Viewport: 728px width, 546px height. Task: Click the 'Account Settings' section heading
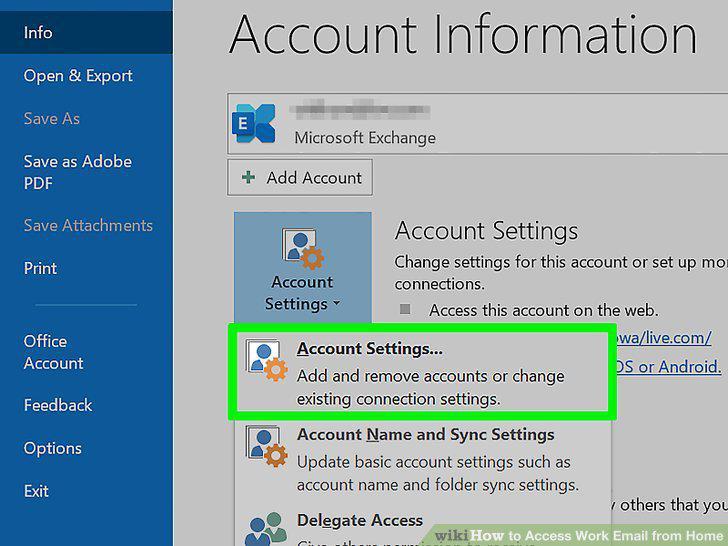click(x=486, y=231)
